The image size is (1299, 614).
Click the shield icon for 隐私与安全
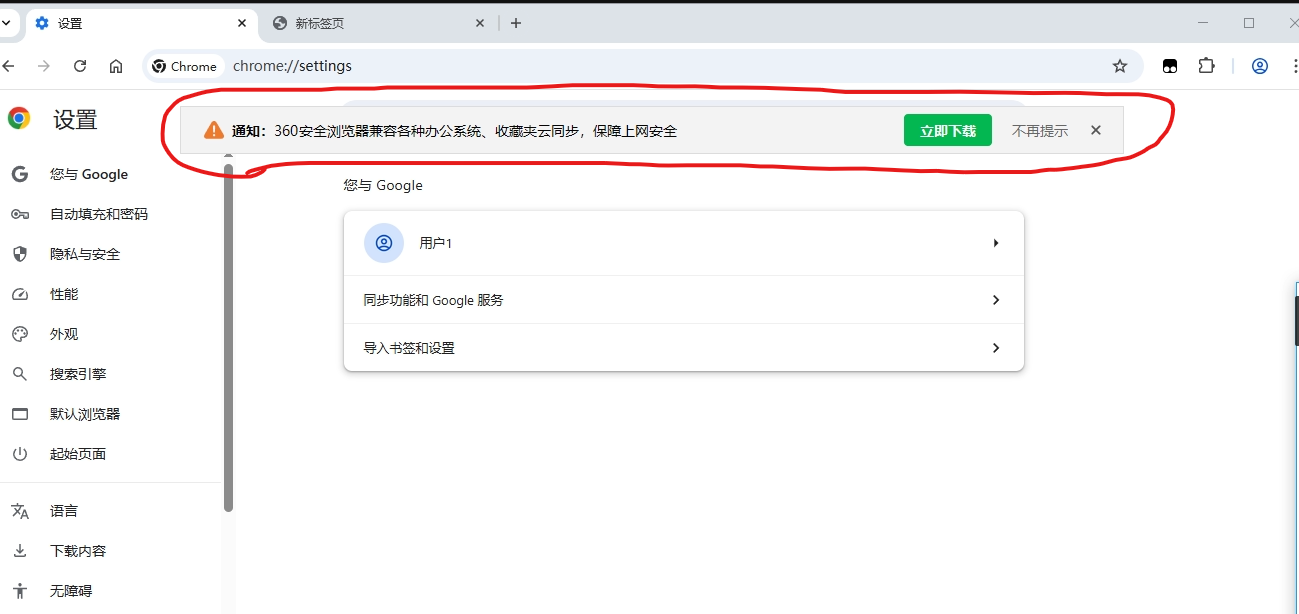(20, 254)
